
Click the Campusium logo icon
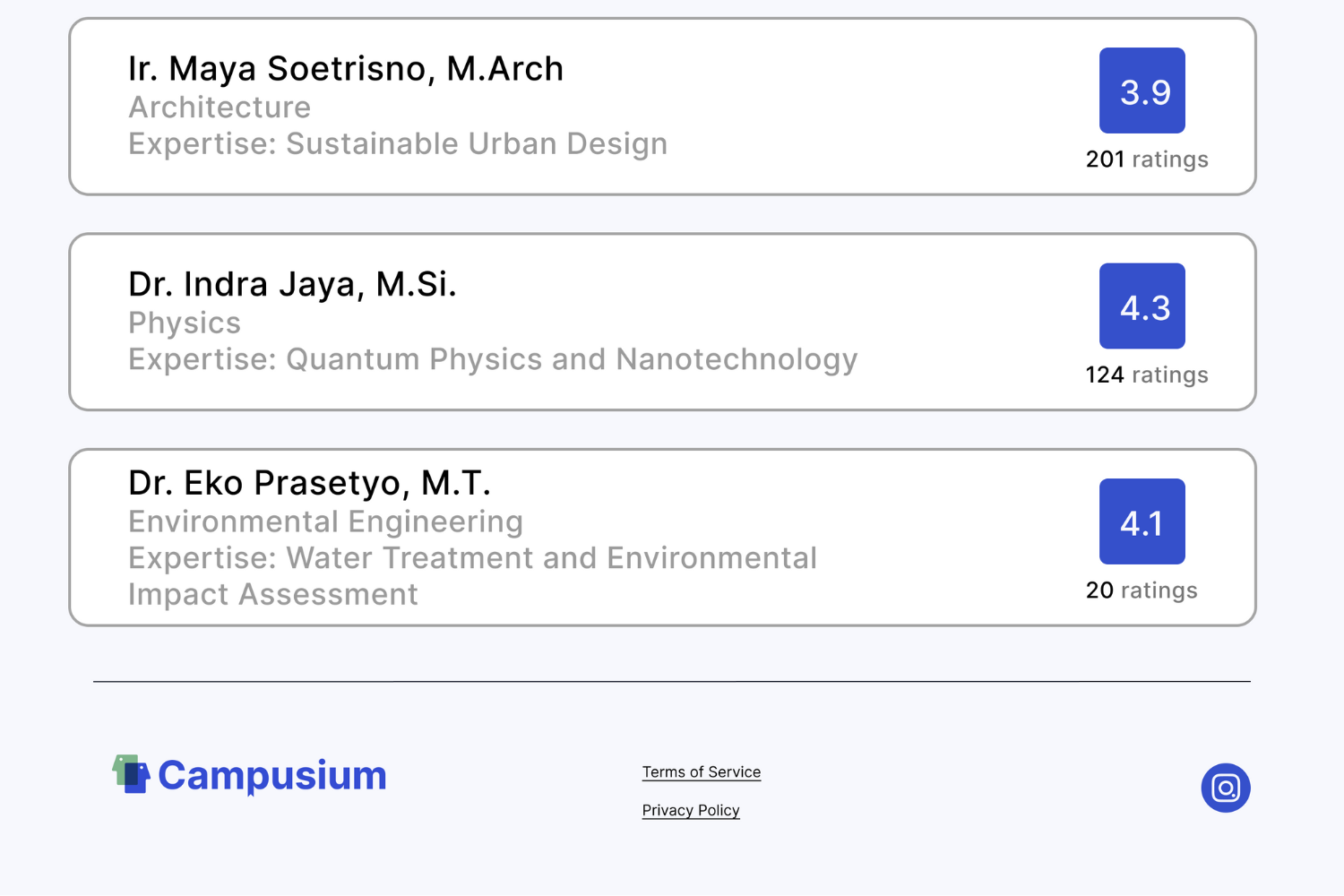131,774
